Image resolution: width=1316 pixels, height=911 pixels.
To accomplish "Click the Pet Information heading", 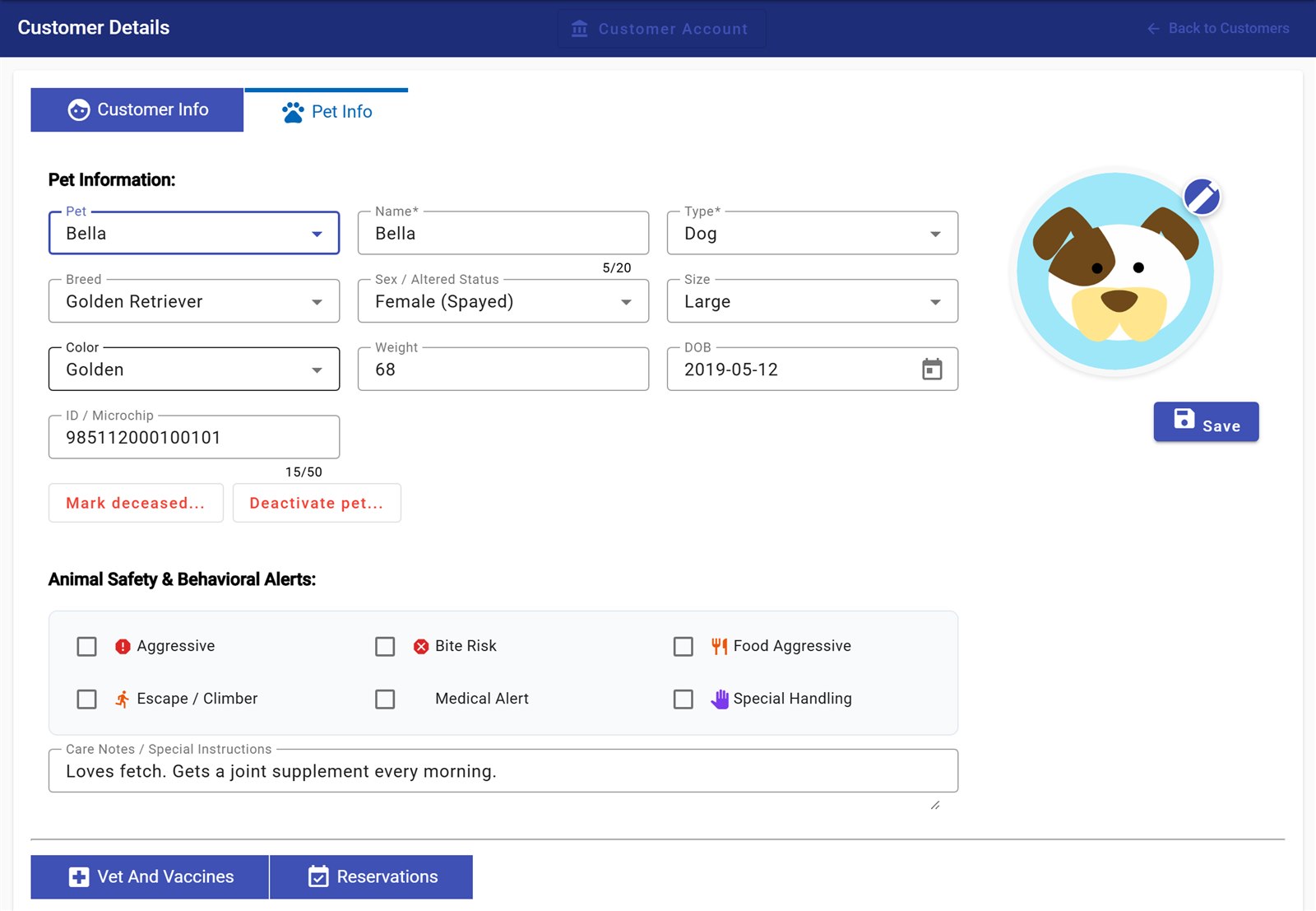I will click(112, 180).
